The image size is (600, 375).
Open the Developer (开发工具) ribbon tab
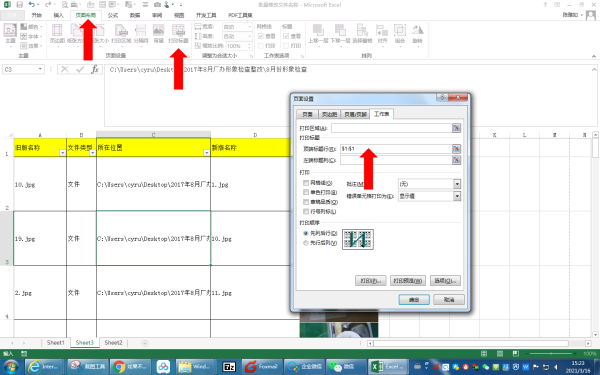[206, 15]
